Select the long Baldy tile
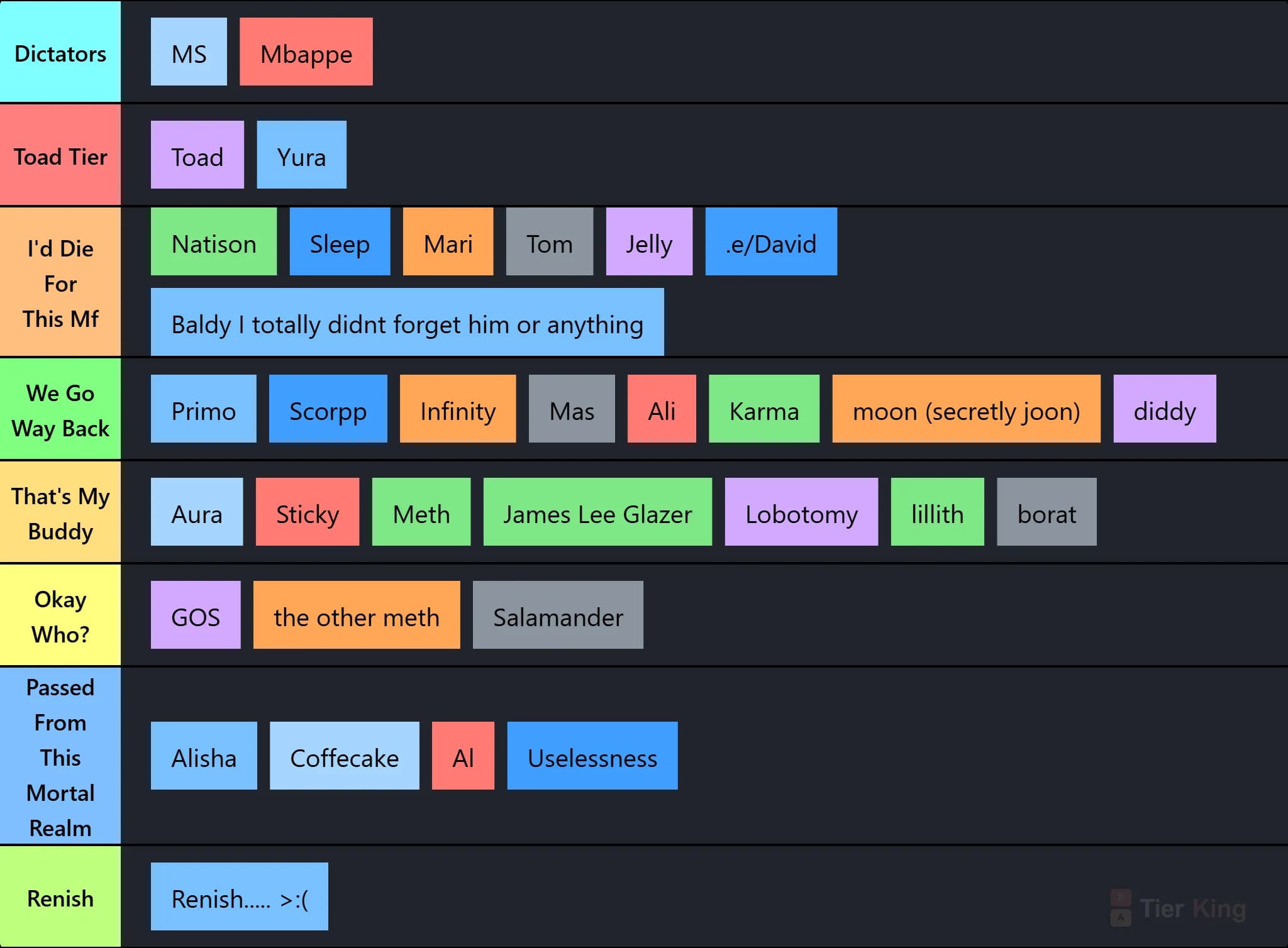This screenshot has height=948, width=1288. tap(408, 322)
